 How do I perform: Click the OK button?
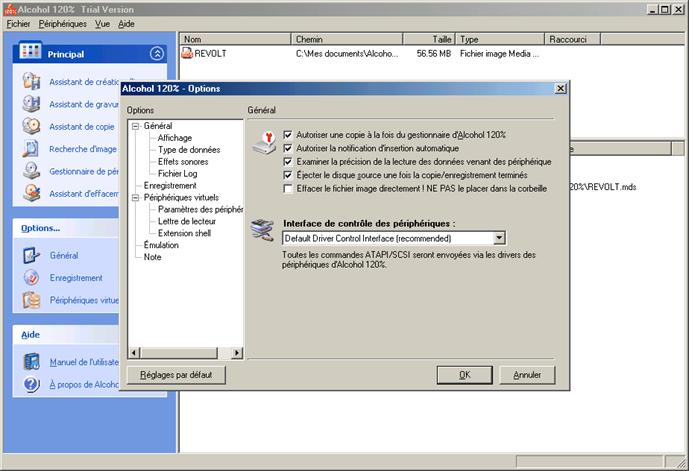pyautogui.click(x=464, y=375)
